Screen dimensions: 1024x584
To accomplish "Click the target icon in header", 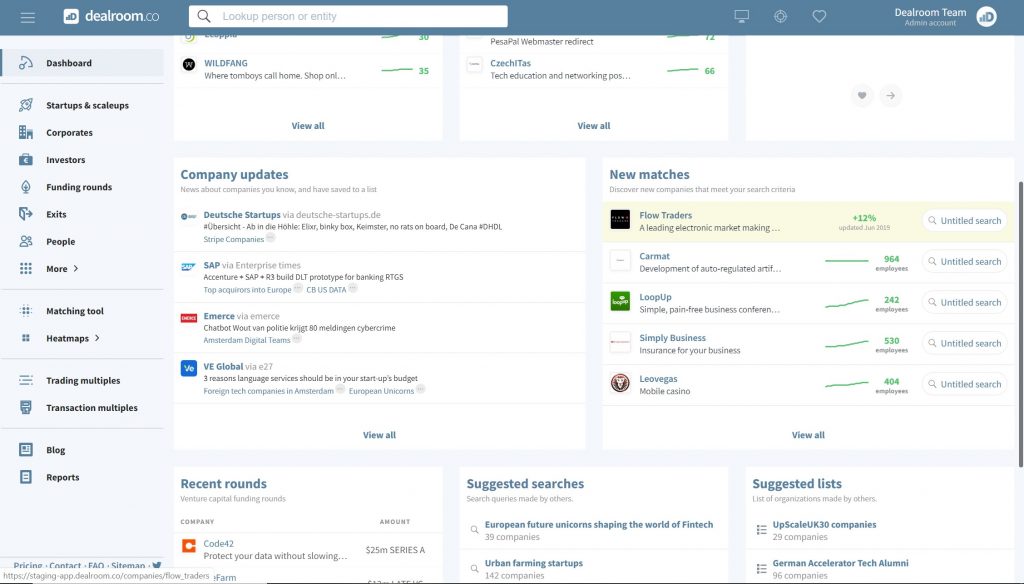I will [780, 17].
